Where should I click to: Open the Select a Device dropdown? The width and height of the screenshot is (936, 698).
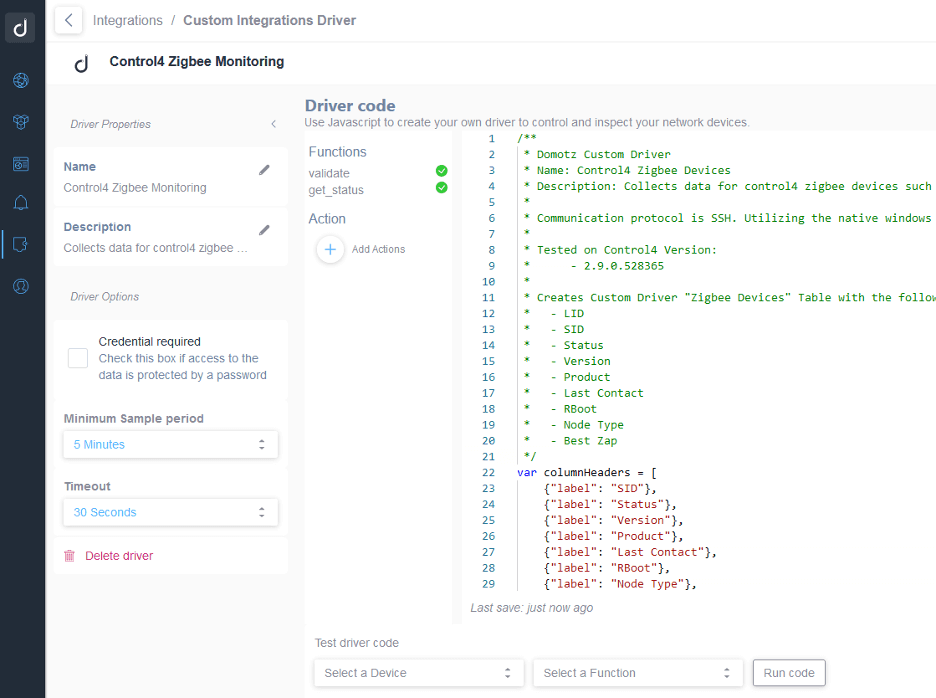tap(419, 673)
